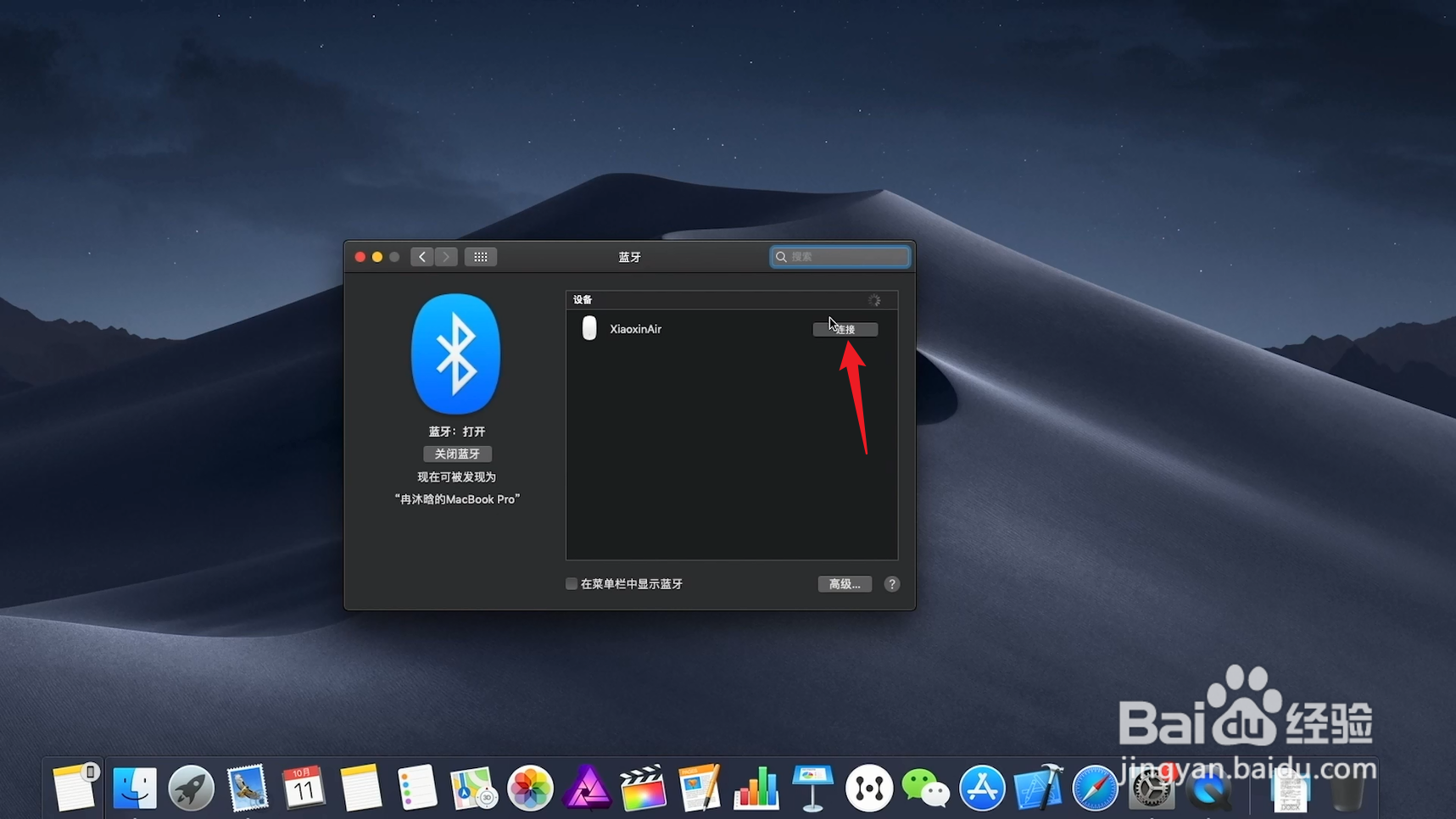Click the 蓝牙：打开 status text

457,432
